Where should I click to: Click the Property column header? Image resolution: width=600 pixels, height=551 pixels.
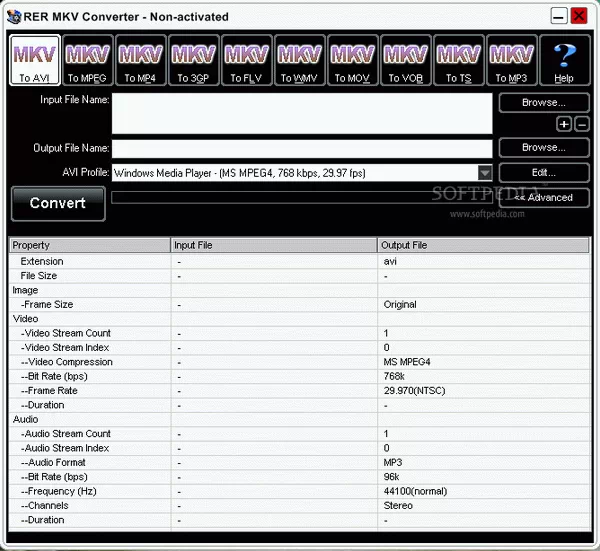[90, 245]
